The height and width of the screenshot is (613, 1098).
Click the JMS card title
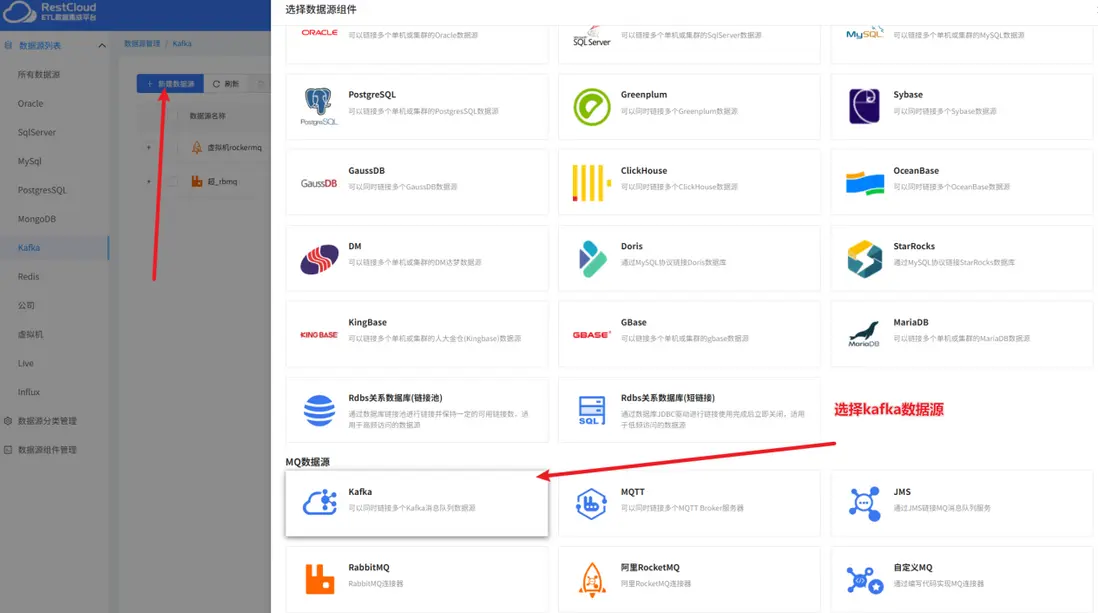[x=902, y=492]
